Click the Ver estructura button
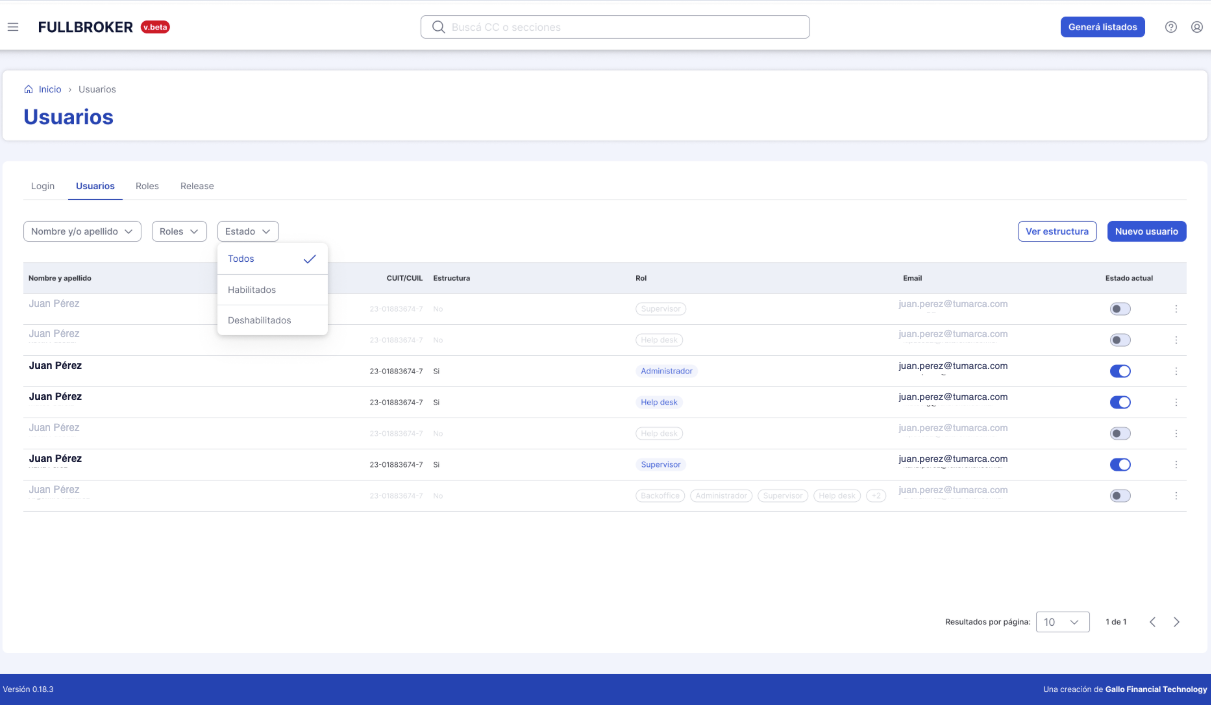The height and width of the screenshot is (705, 1211). pos(1057,231)
